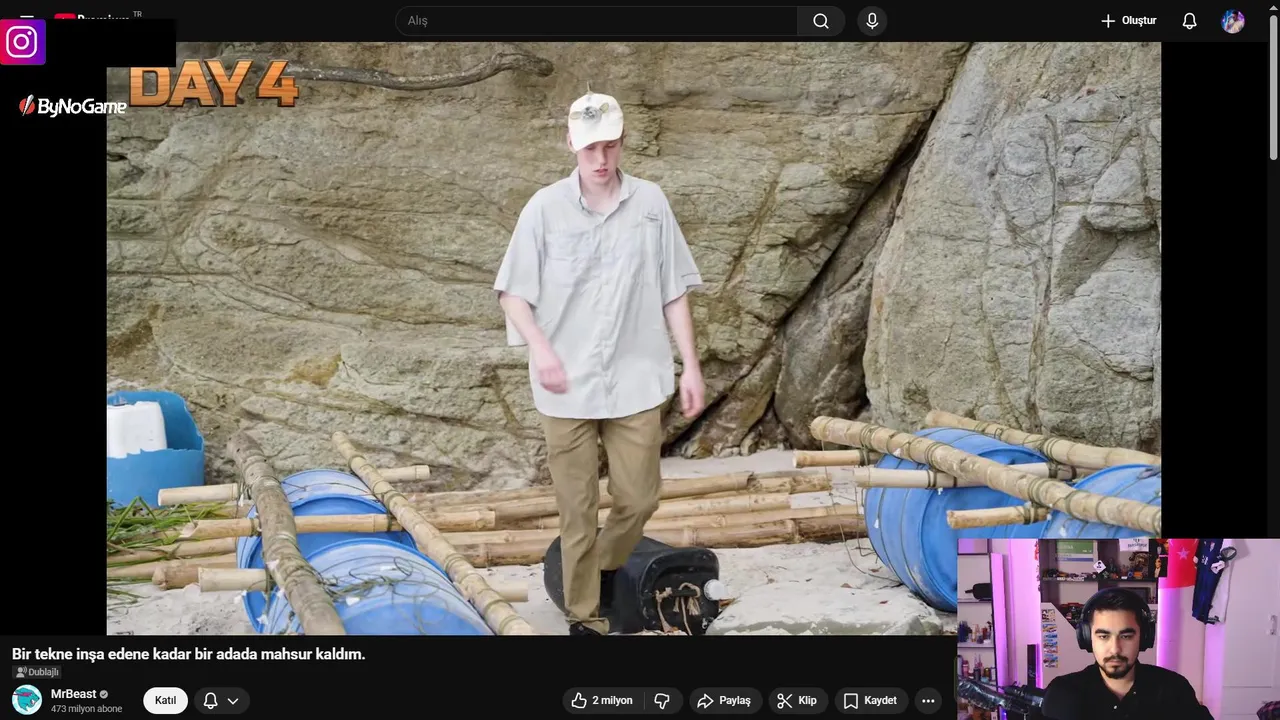Create a clip with Klip button
This screenshot has height=720, width=1280.
pos(797,701)
